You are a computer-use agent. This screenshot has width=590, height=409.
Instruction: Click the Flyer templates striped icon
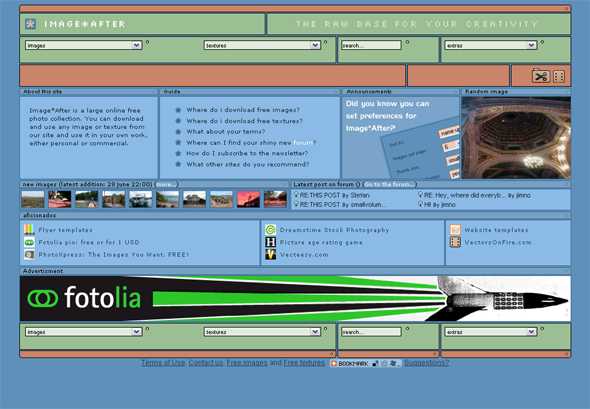29,230
